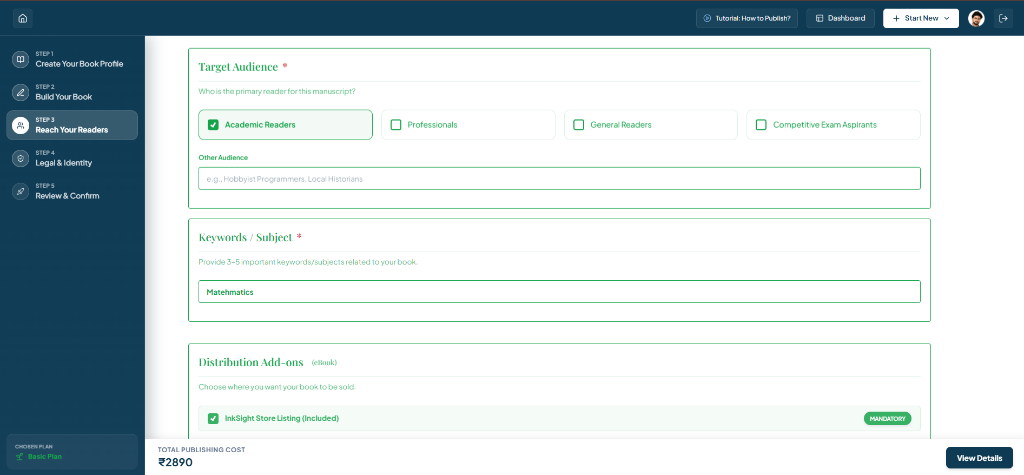Uncheck the Academic Readers checkbox
This screenshot has height=475, width=1024.
point(213,125)
